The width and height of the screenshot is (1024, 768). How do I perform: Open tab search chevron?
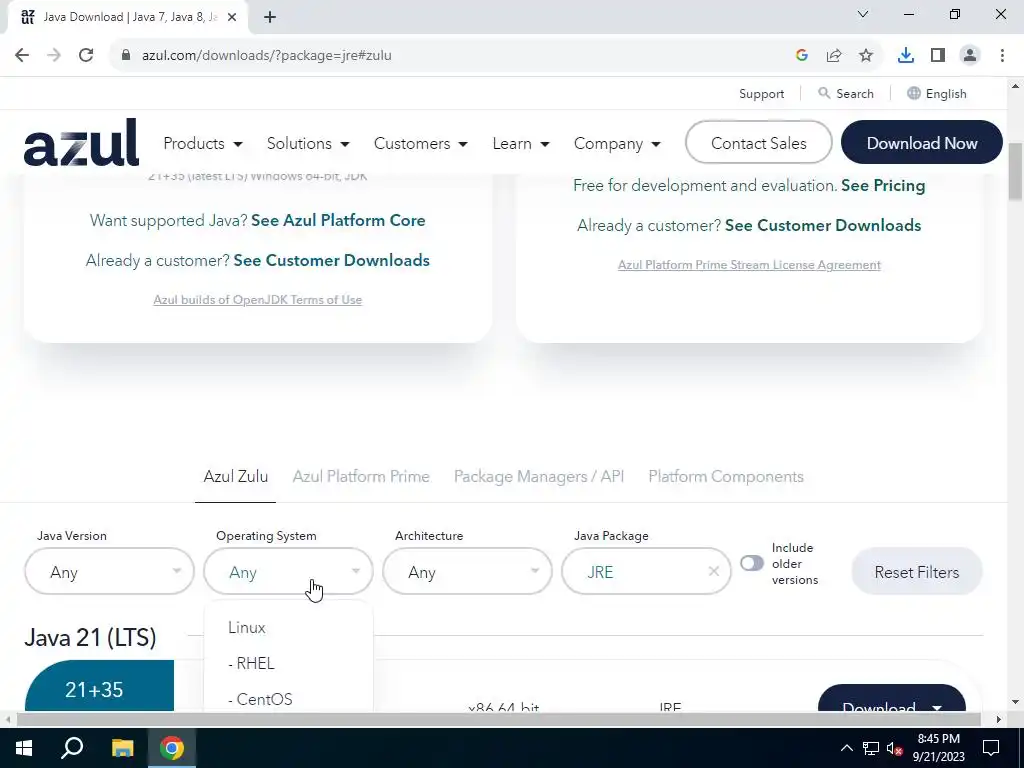pos(863,14)
